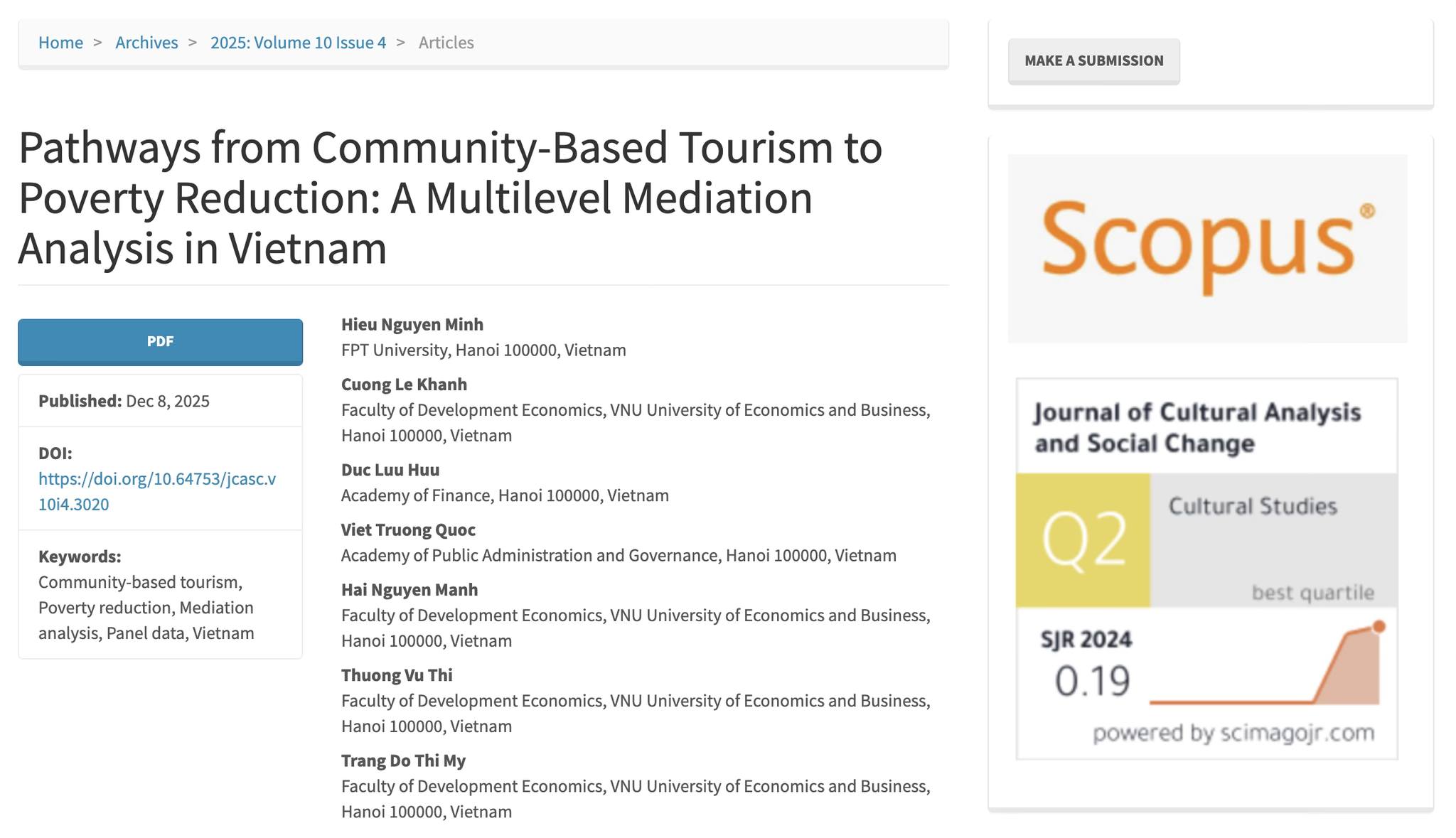The height and width of the screenshot is (838, 1456).
Task: Go to 2025: Volume 10 Issue 4
Action: [298, 43]
